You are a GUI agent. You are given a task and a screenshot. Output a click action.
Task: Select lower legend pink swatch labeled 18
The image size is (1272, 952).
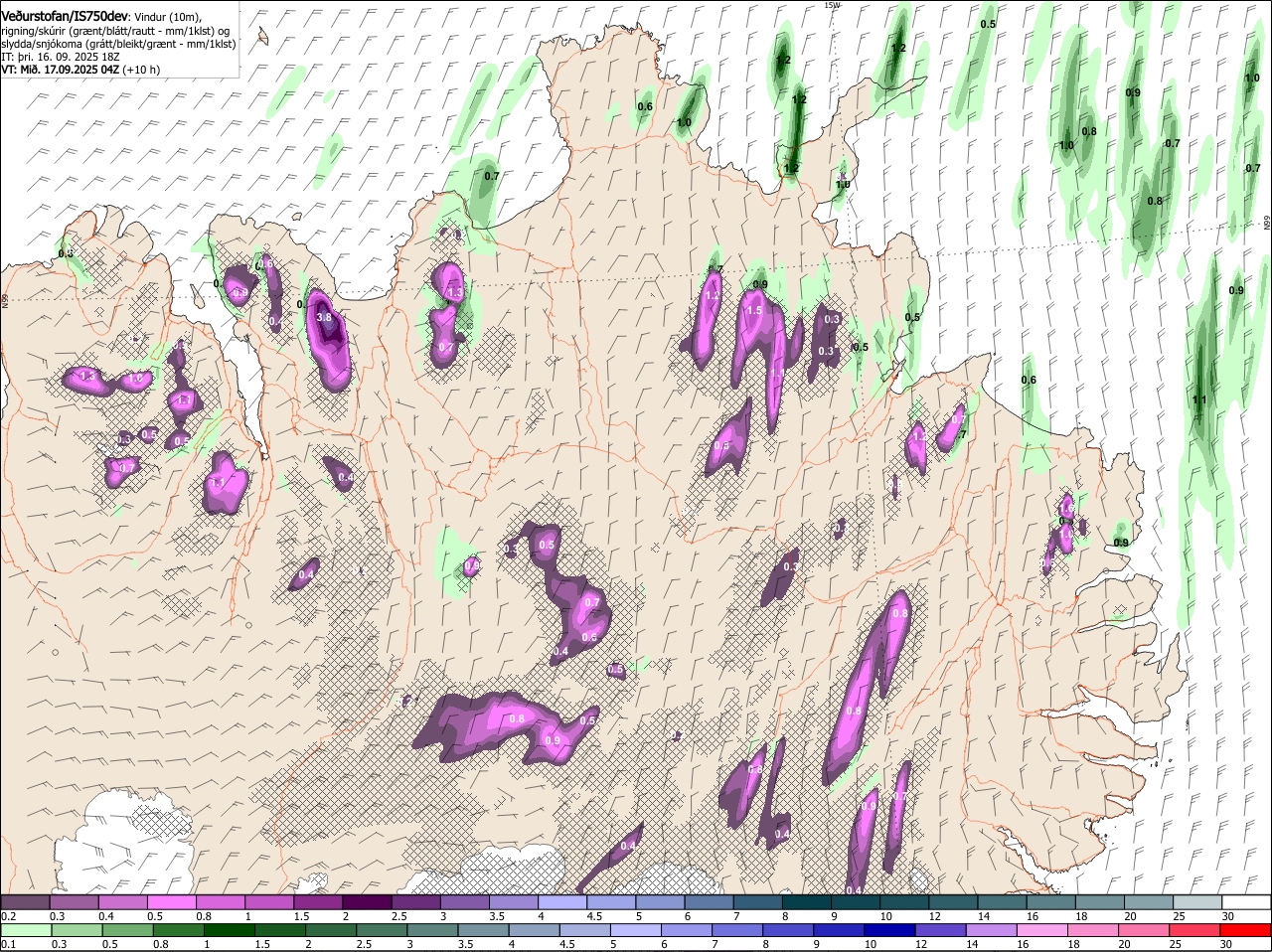(x=1094, y=930)
